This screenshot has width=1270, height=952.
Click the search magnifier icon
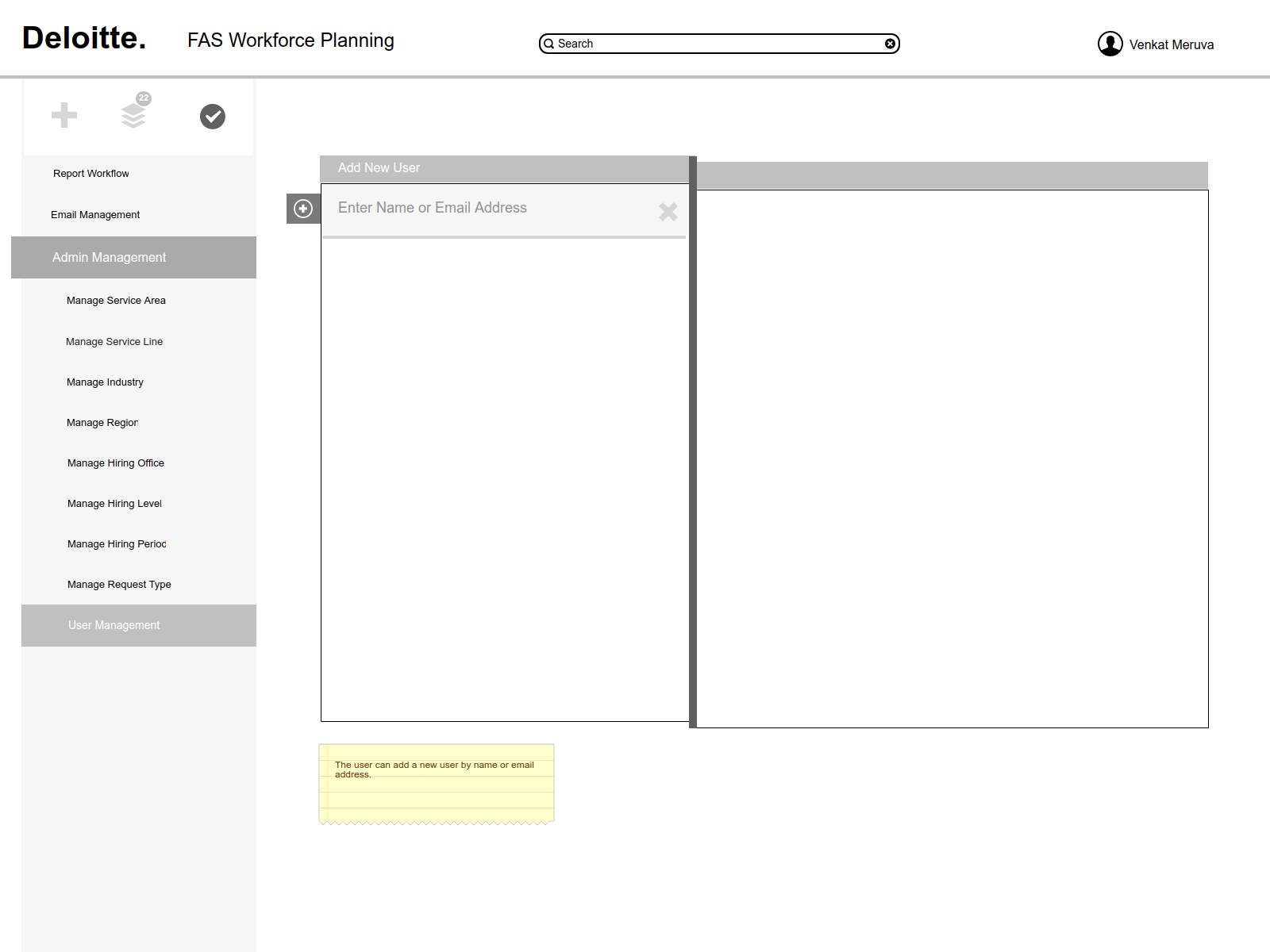coord(548,44)
